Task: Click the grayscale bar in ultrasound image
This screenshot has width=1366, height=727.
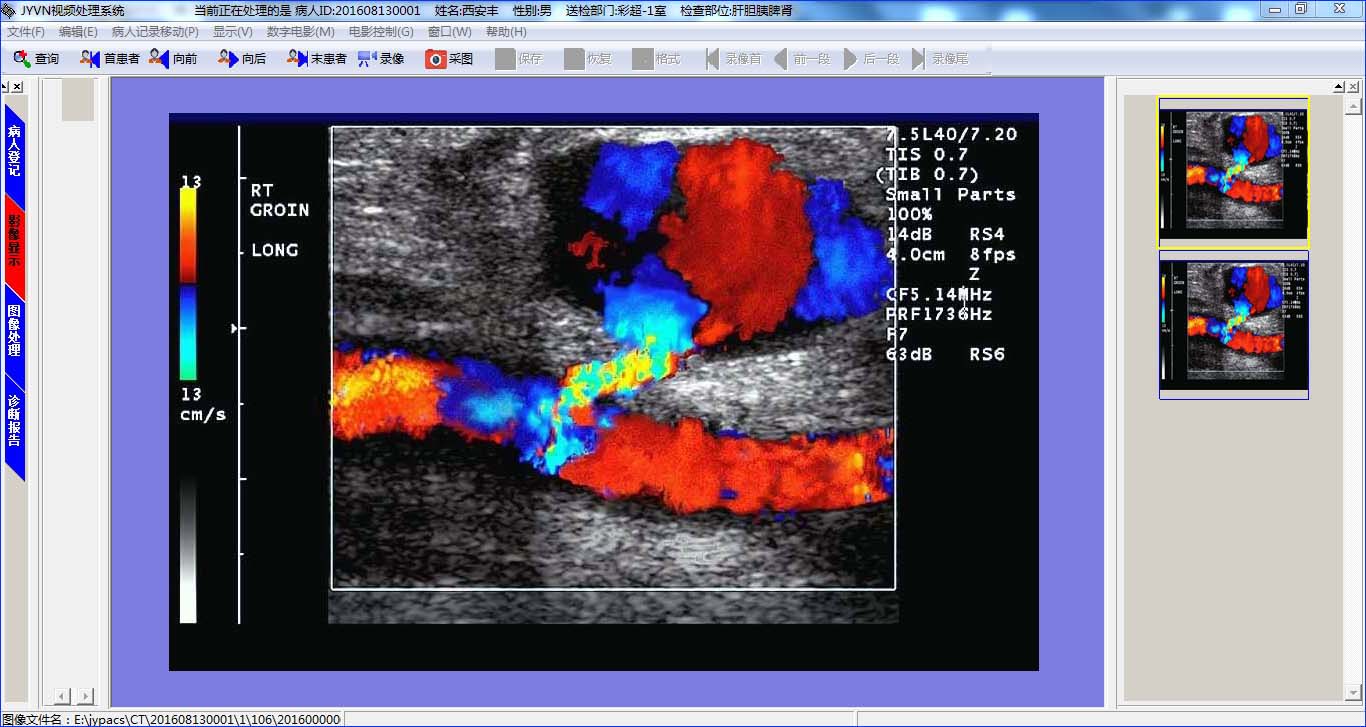Action: click(188, 550)
